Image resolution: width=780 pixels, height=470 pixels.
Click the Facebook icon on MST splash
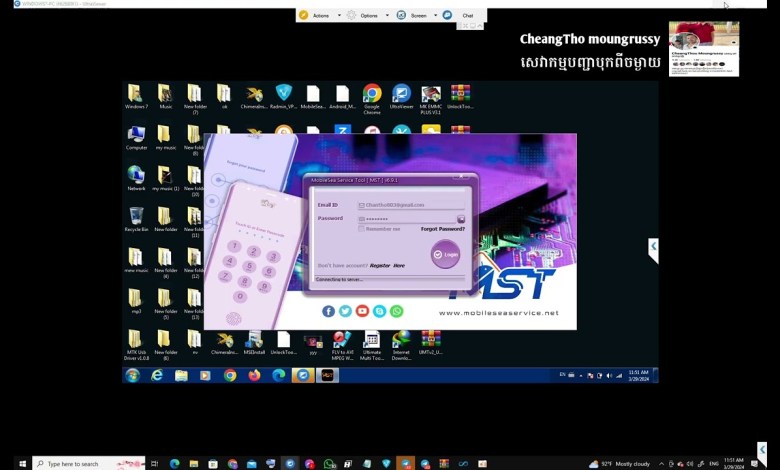click(x=328, y=311)
